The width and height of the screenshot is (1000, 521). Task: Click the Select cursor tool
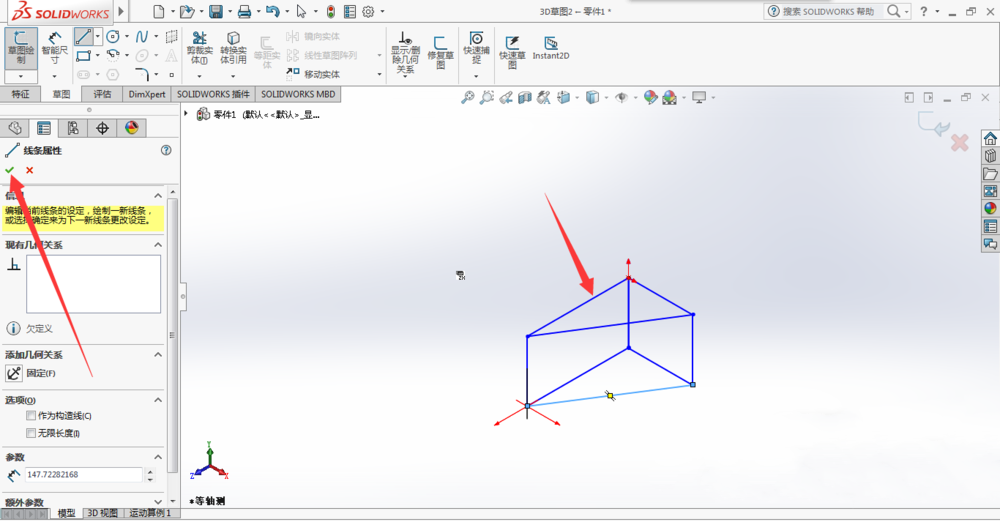click(x=302, y=11)
